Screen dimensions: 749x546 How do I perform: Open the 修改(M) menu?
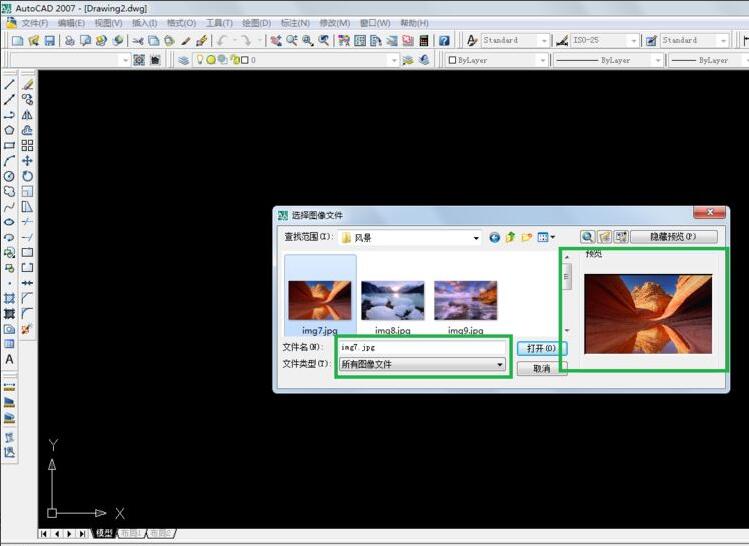click(x=334, y=23)
